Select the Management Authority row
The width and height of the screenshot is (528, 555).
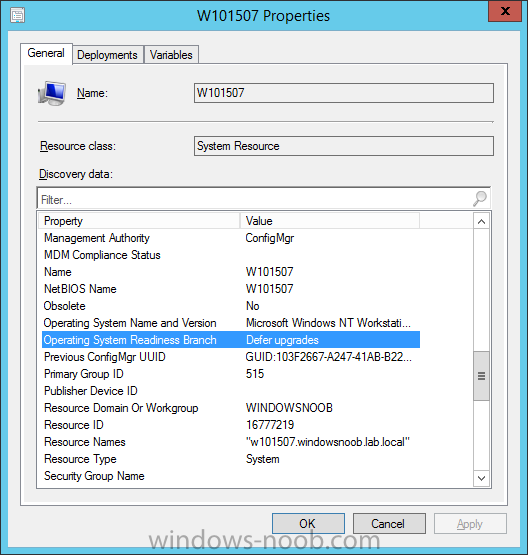(x=231, y=238)
